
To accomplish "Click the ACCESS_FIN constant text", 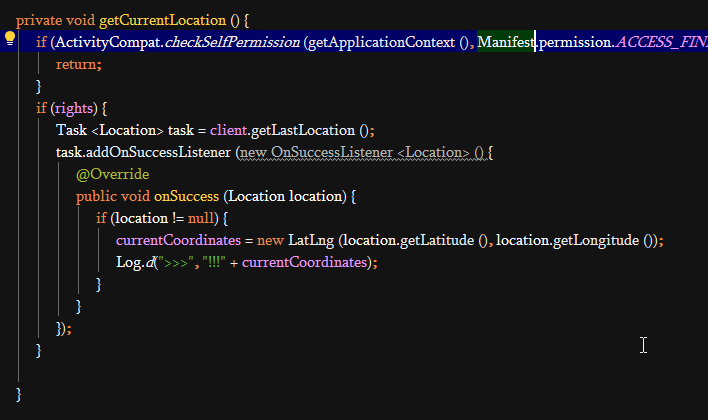I will pyautogui.click(x=661, y=42).
